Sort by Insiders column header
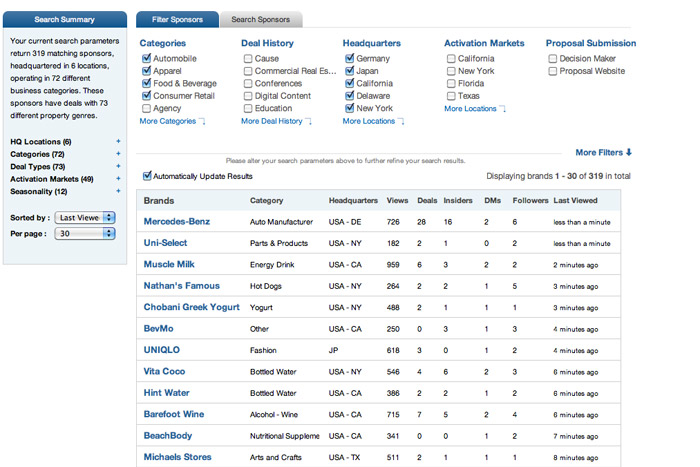This screenshot has width=700, height=467. (458, 200)
